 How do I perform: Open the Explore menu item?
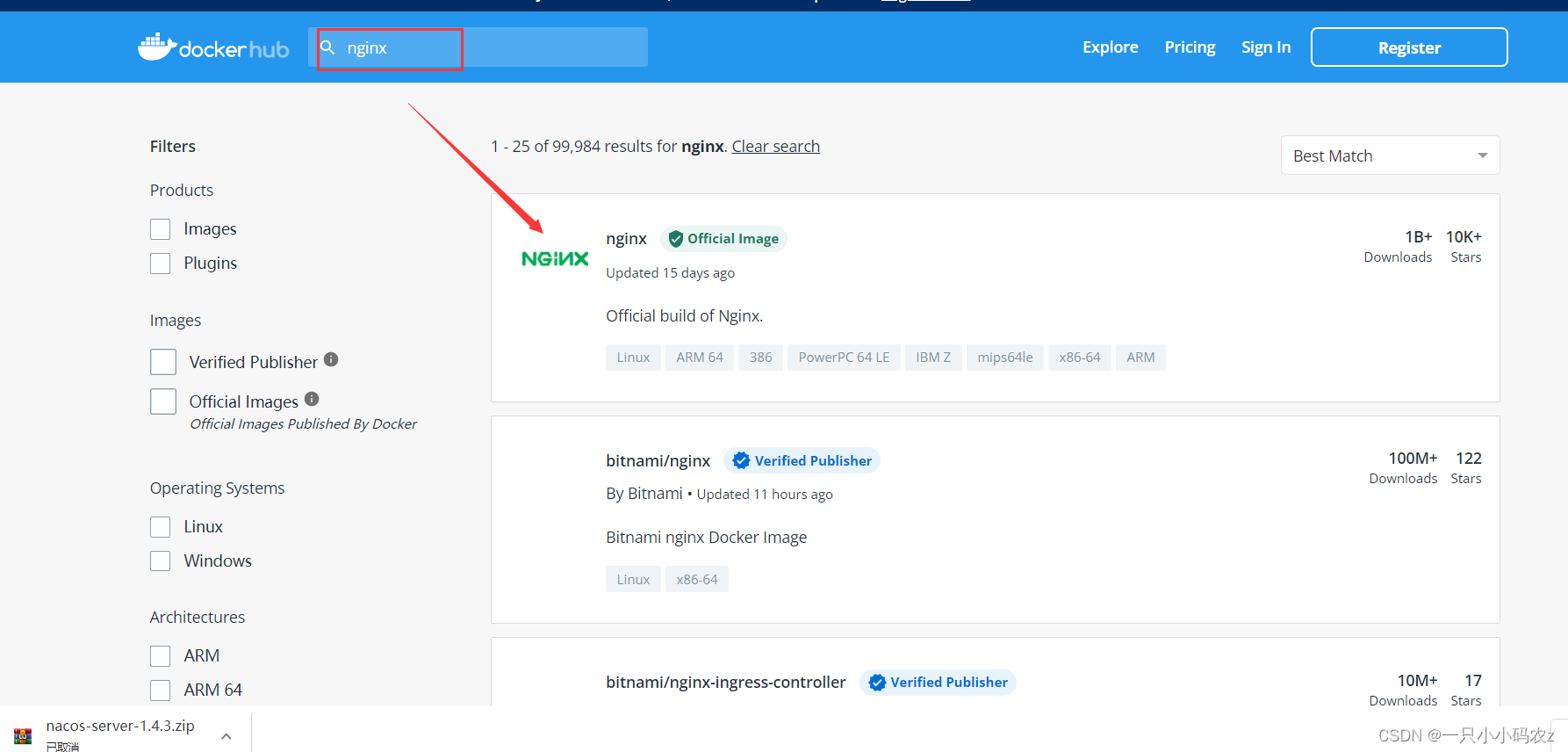click(1111, 47)
